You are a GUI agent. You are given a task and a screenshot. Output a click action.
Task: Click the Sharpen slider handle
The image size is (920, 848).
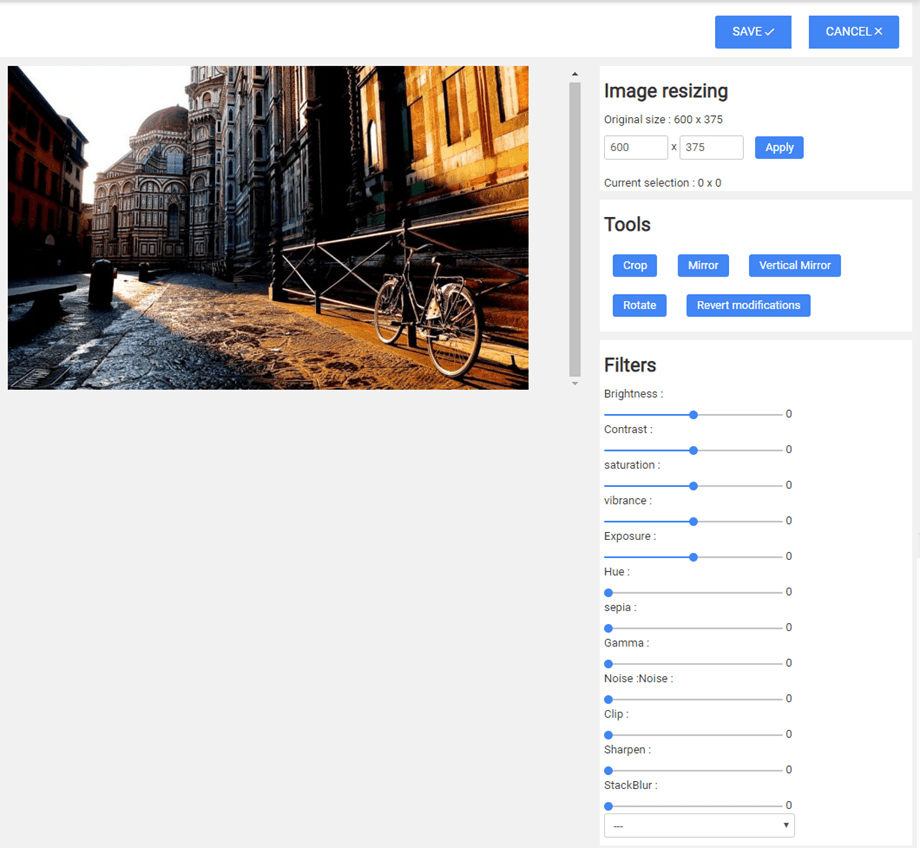coord(608,770)
